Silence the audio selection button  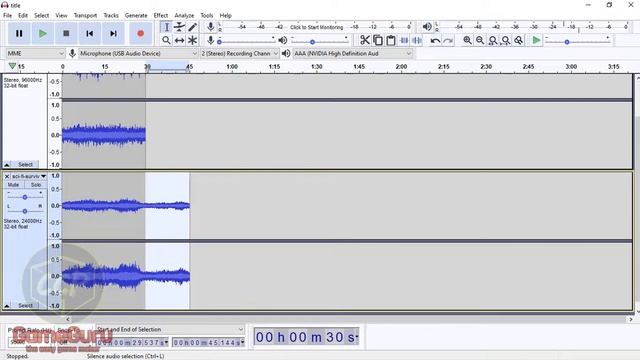pos(417,40)
